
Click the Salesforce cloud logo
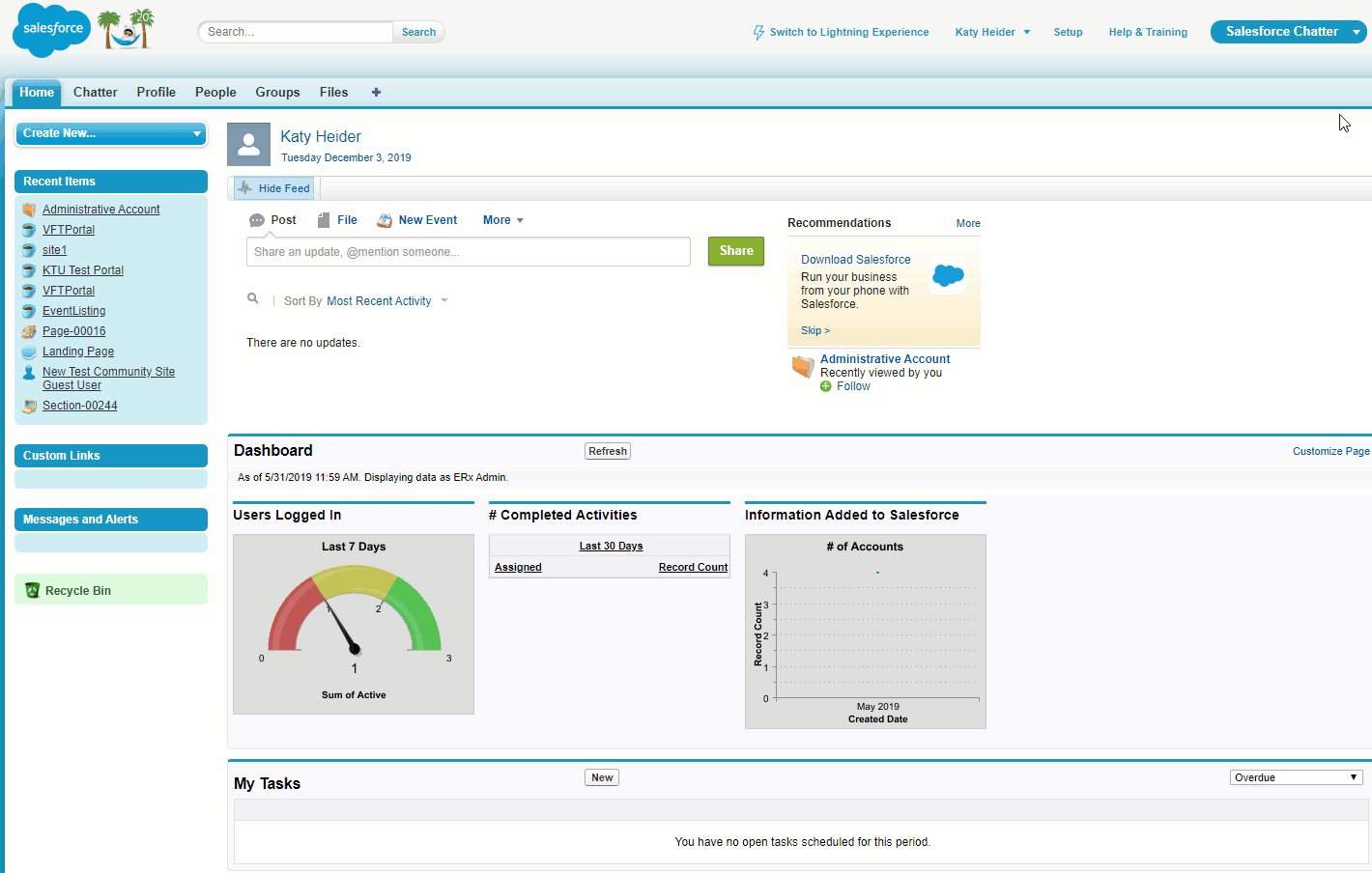pyautogui.click(x=51, y=30)
